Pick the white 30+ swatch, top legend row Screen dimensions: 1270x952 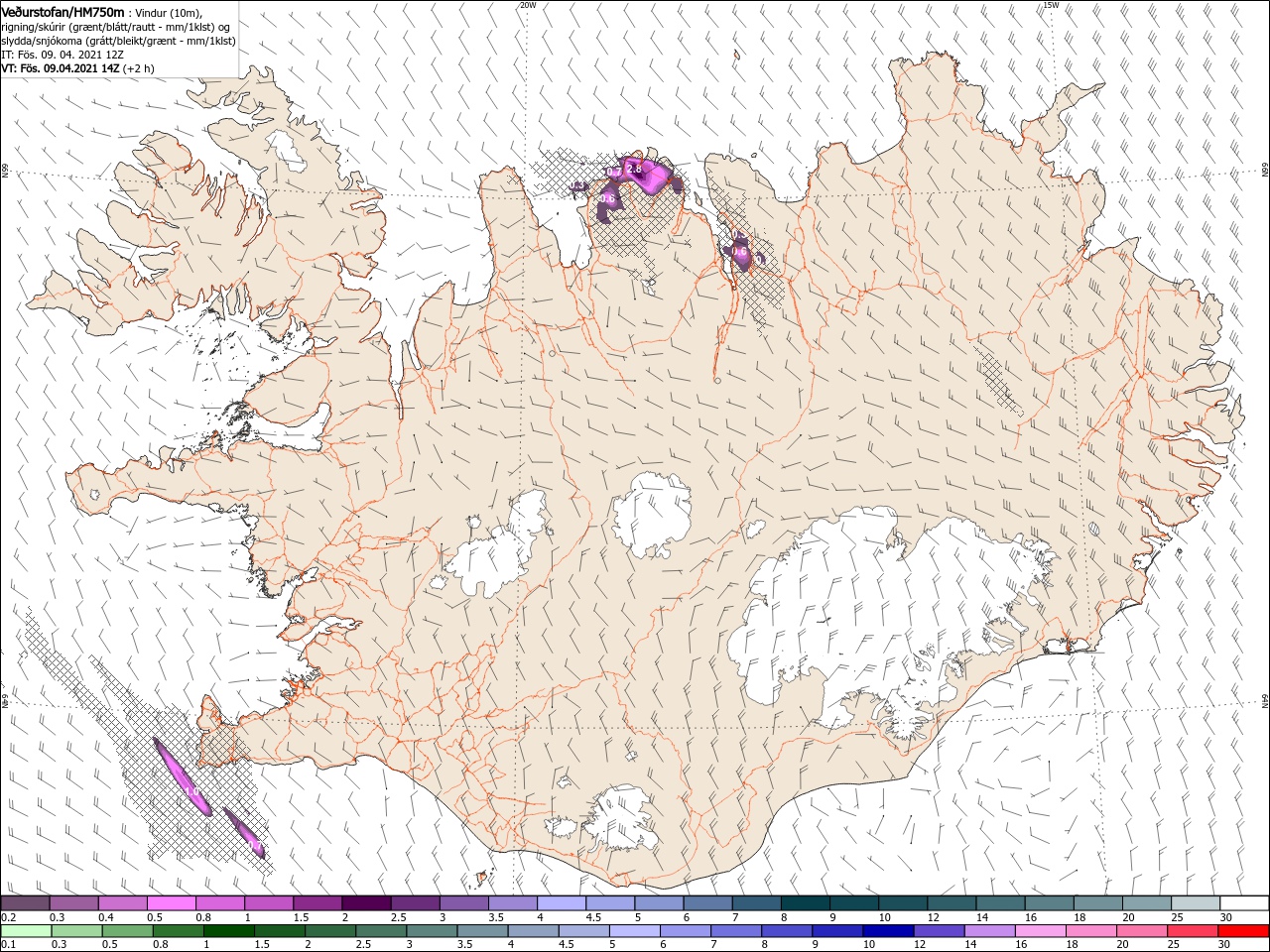point(1244,903)
